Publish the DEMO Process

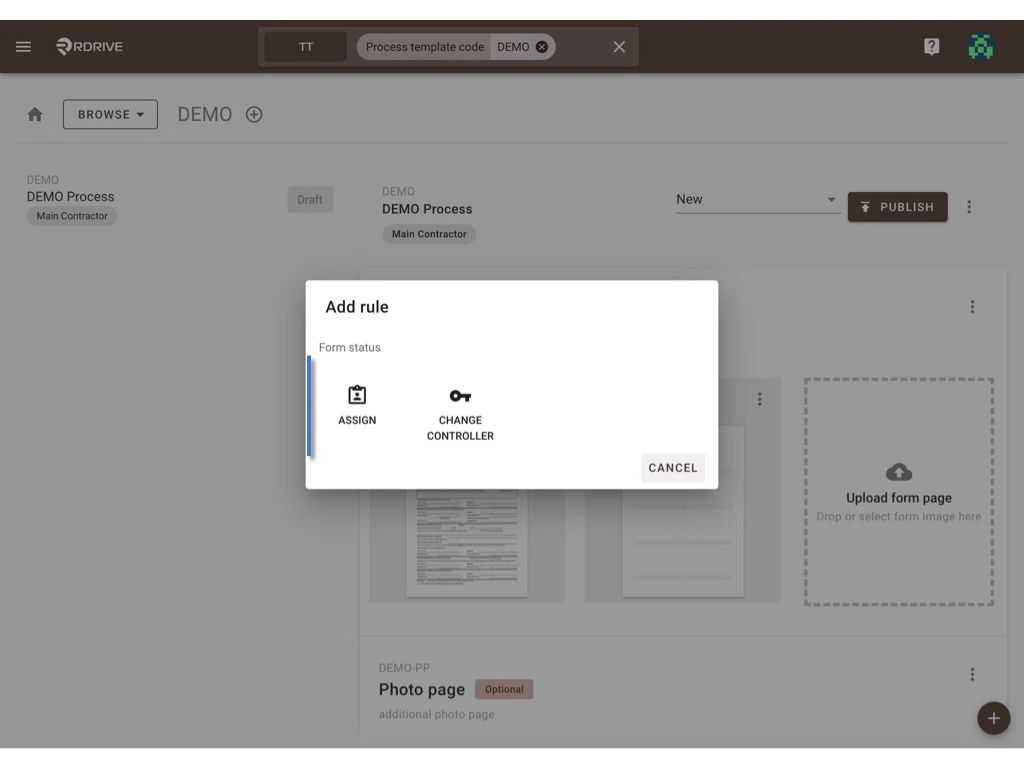click(897, 207)
